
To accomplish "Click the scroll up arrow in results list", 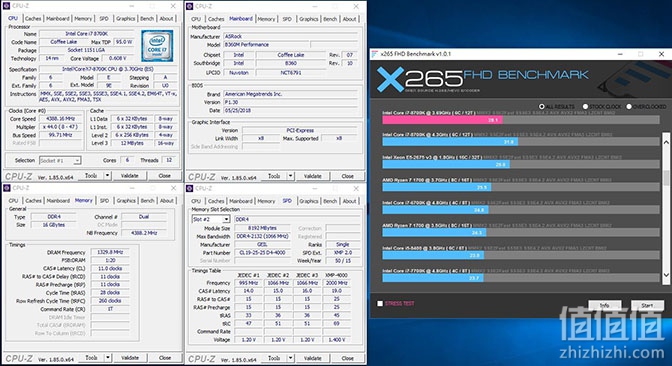I will [666, 142].
